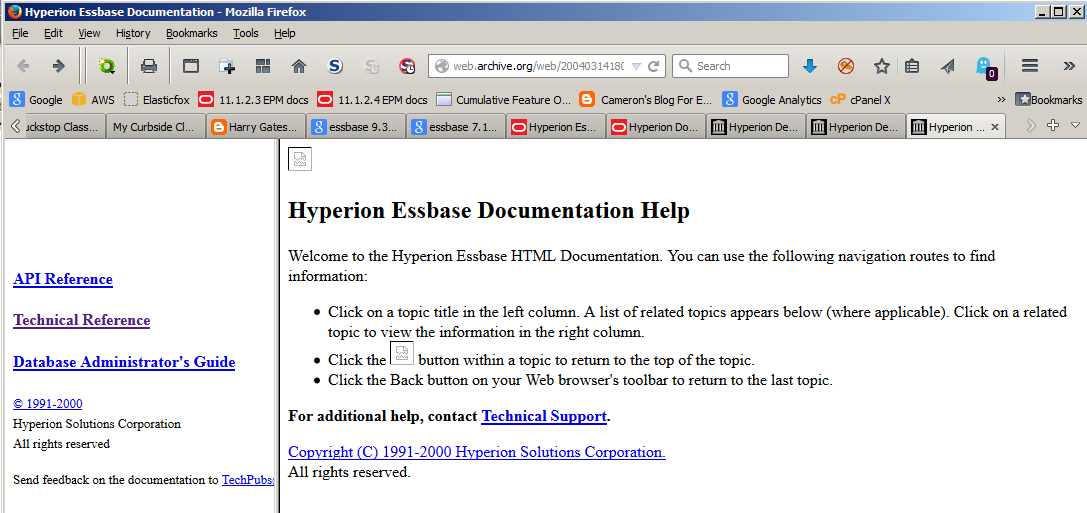Open the Cumulative Feature O... bookmark
The image size is (1087, 513).
[503, 100]
